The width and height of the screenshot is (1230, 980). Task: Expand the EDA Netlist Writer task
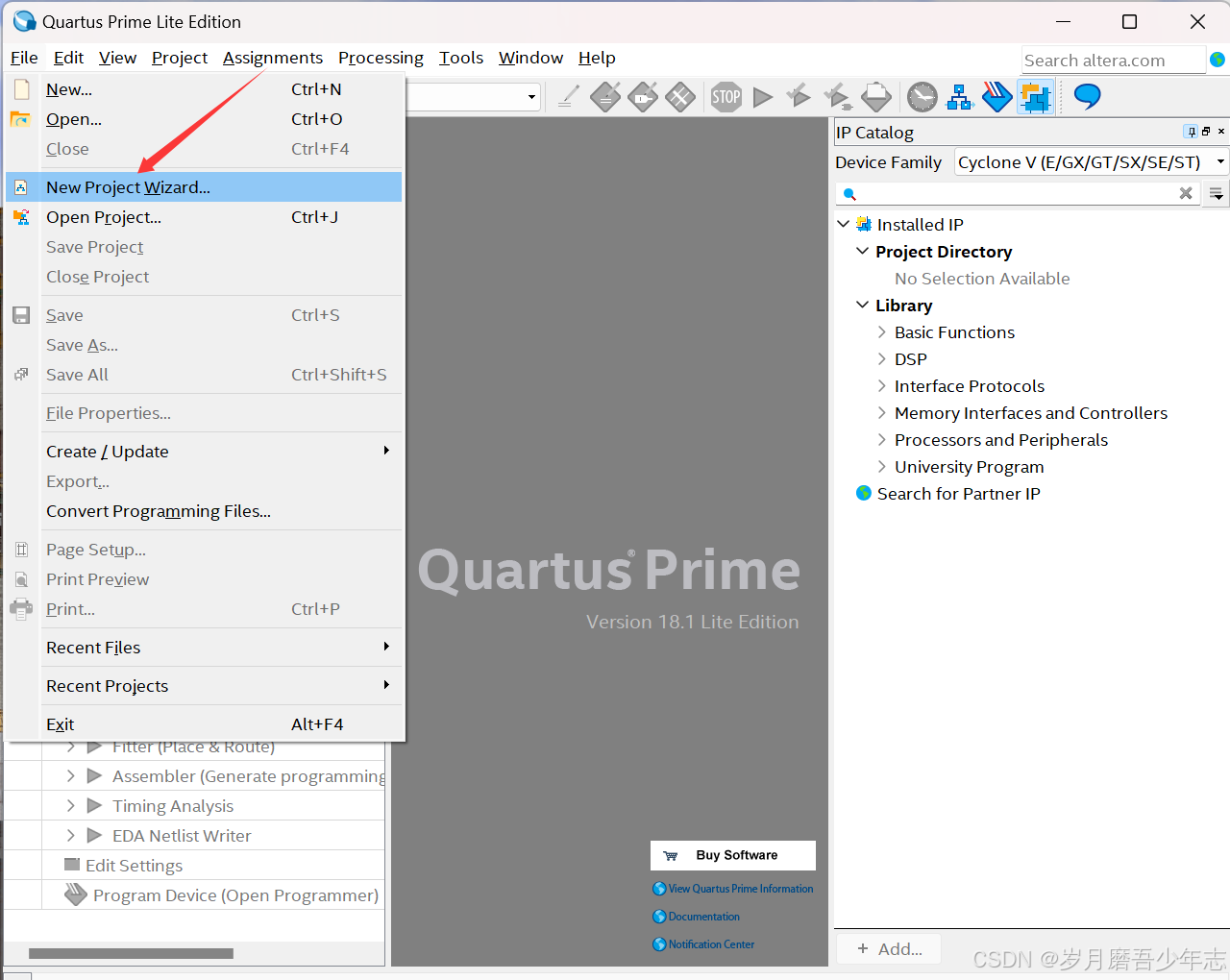70,835
